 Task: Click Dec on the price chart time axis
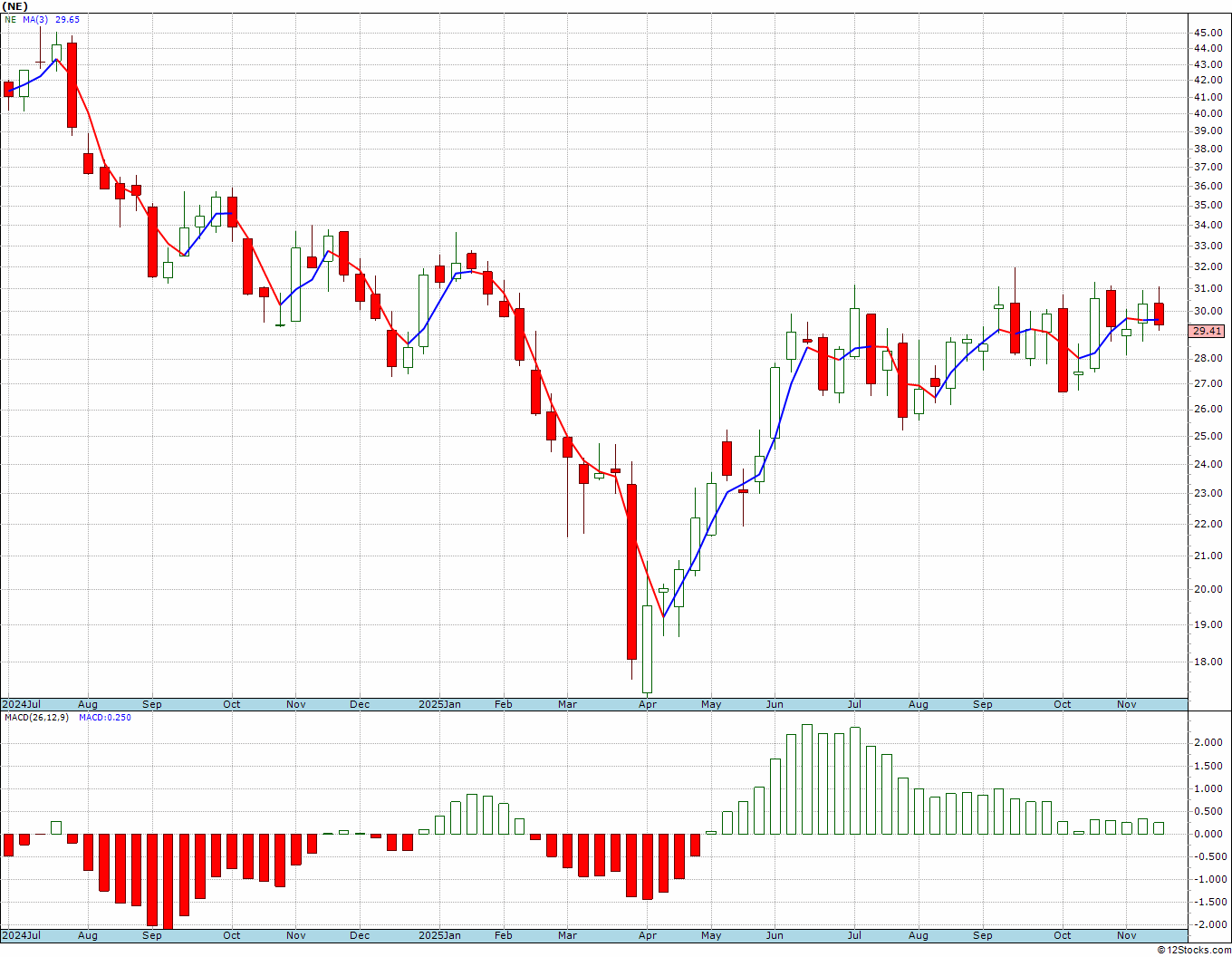[360, 704]
